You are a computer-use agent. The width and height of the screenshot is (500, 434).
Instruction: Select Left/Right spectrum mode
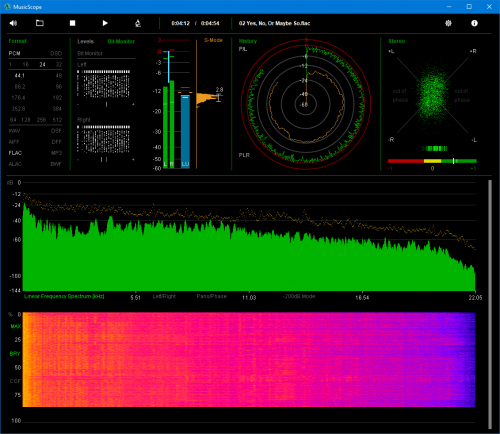tap(164, 296)
